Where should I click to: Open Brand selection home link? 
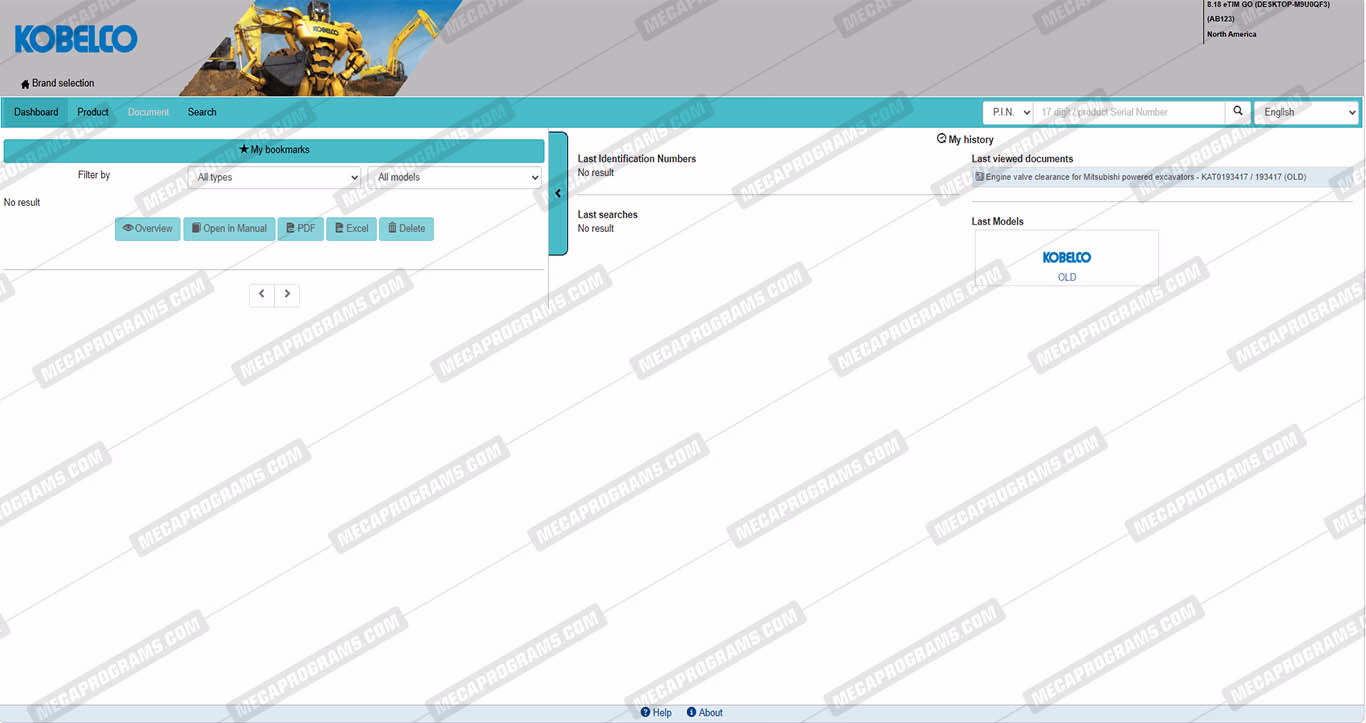tap(58, 83)
